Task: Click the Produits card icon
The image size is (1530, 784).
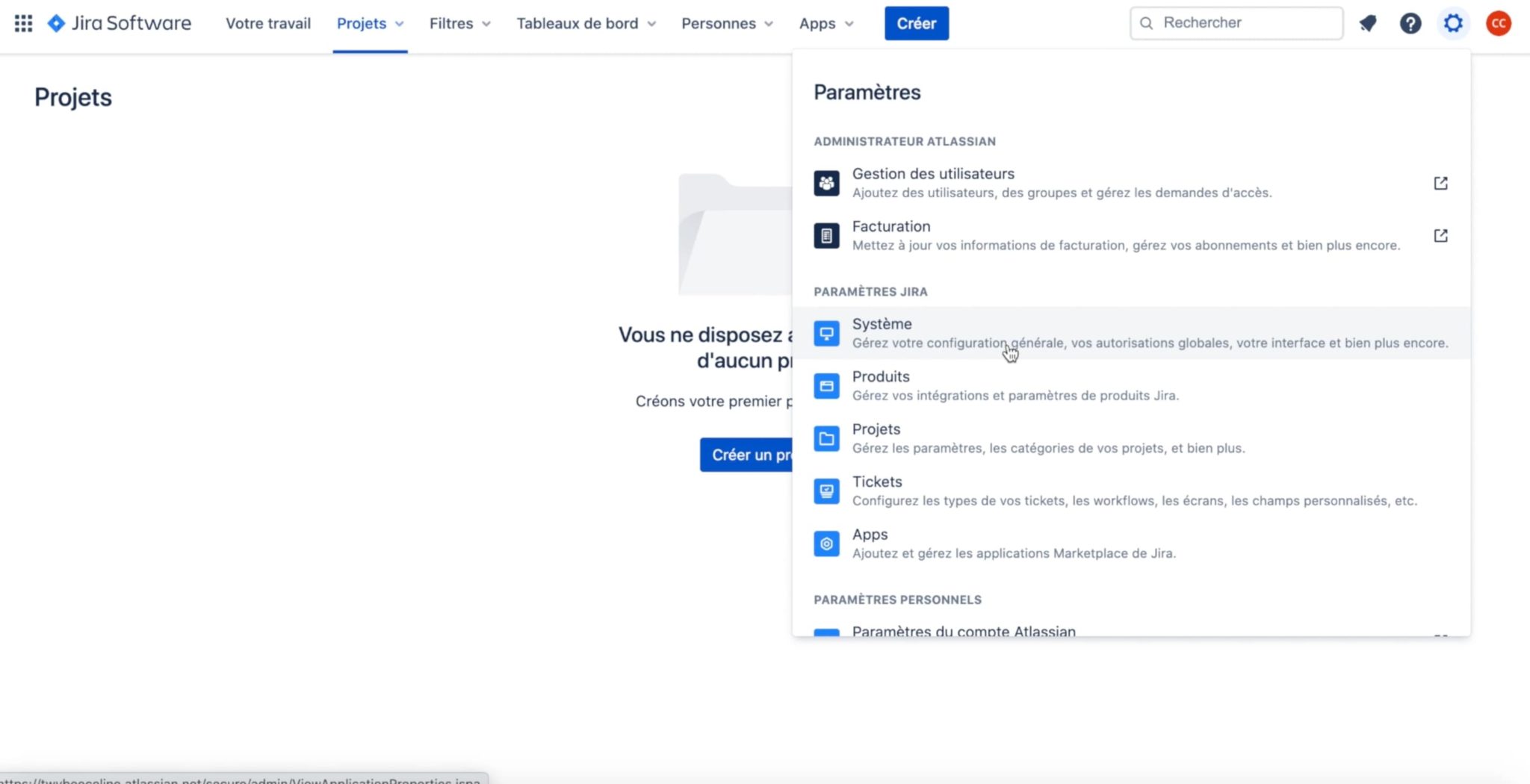Action: click(x=826, y=386)
